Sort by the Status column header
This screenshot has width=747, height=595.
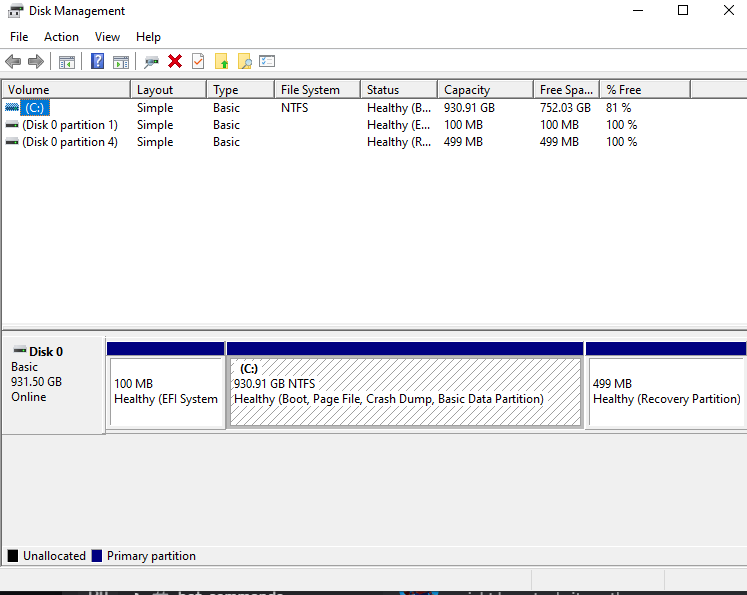(x=399, y=90)
